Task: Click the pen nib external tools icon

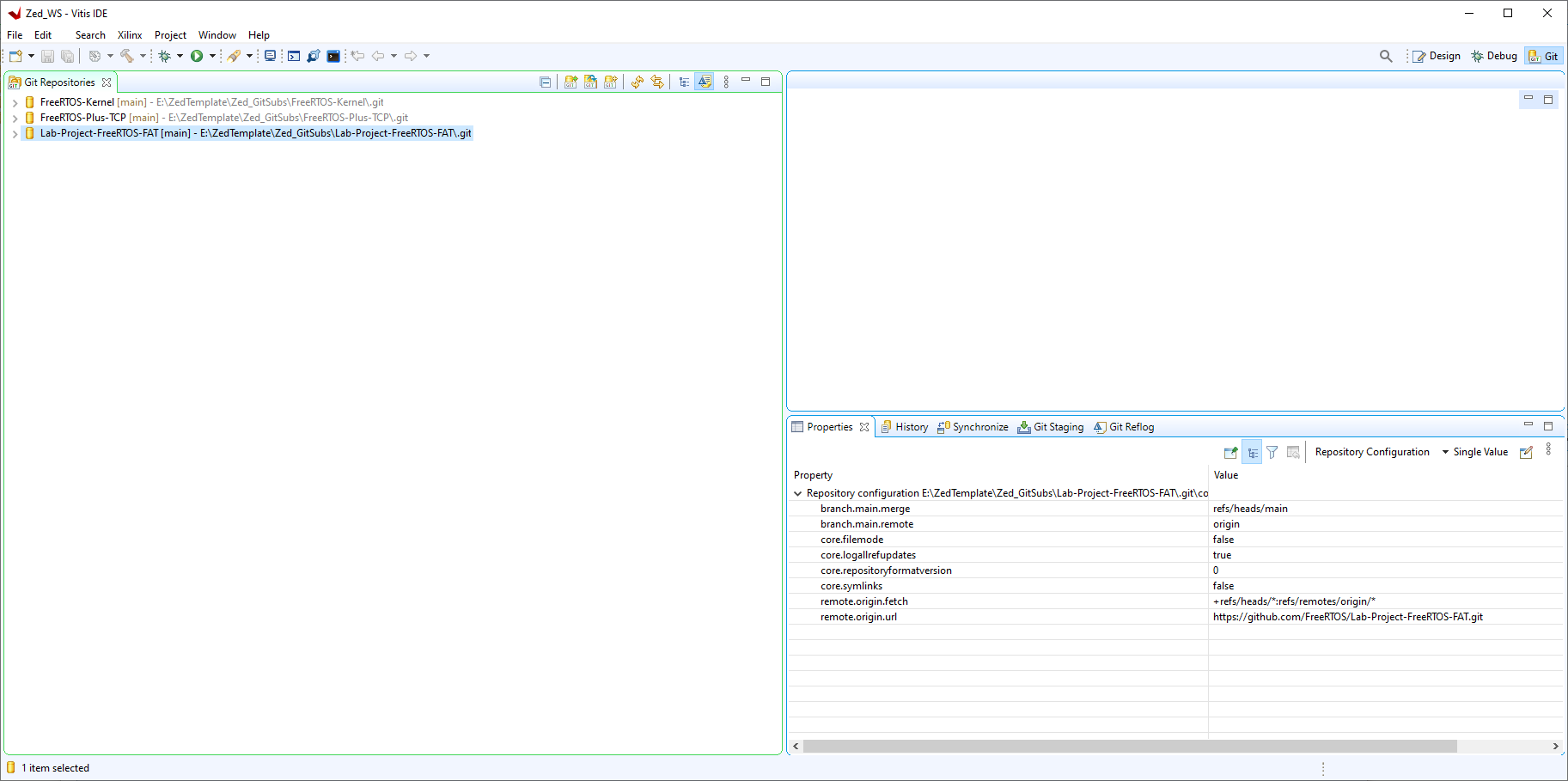Action: coord(234,56)
